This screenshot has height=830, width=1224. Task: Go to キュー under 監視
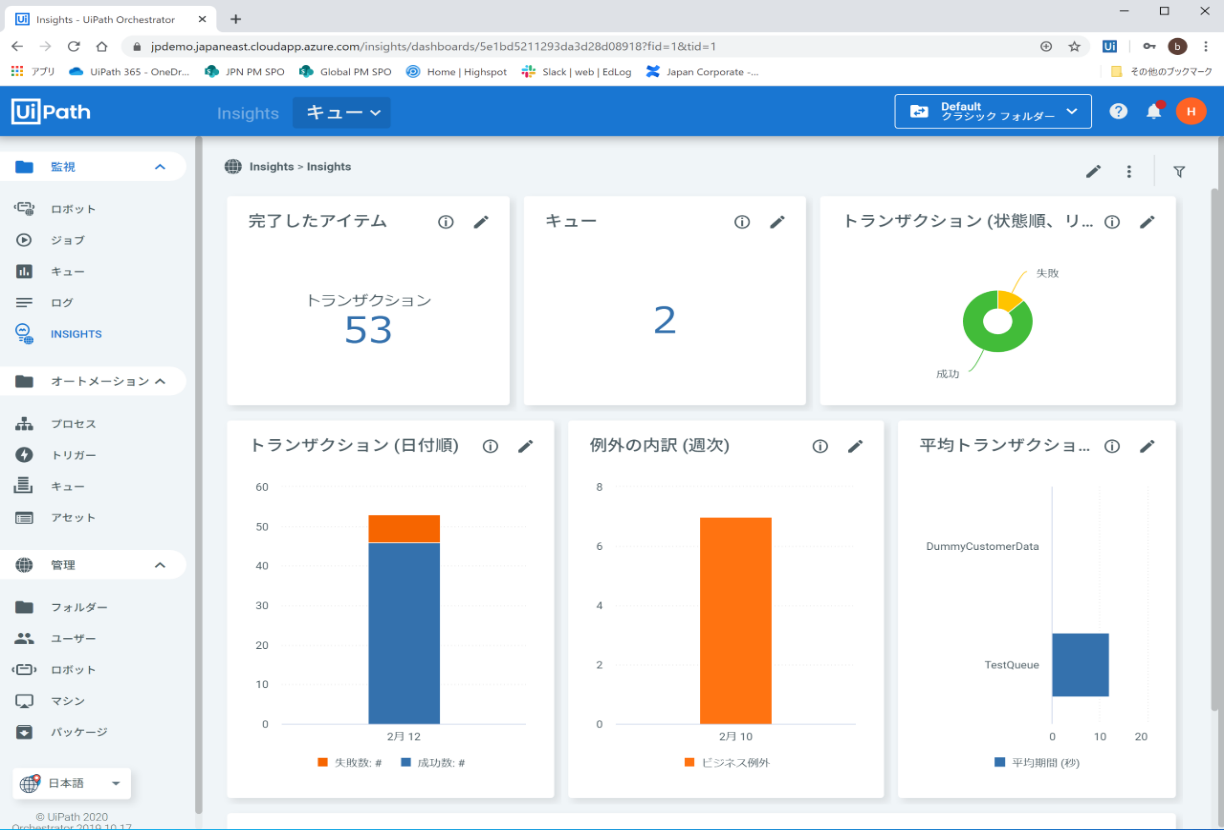pos(68,271)
